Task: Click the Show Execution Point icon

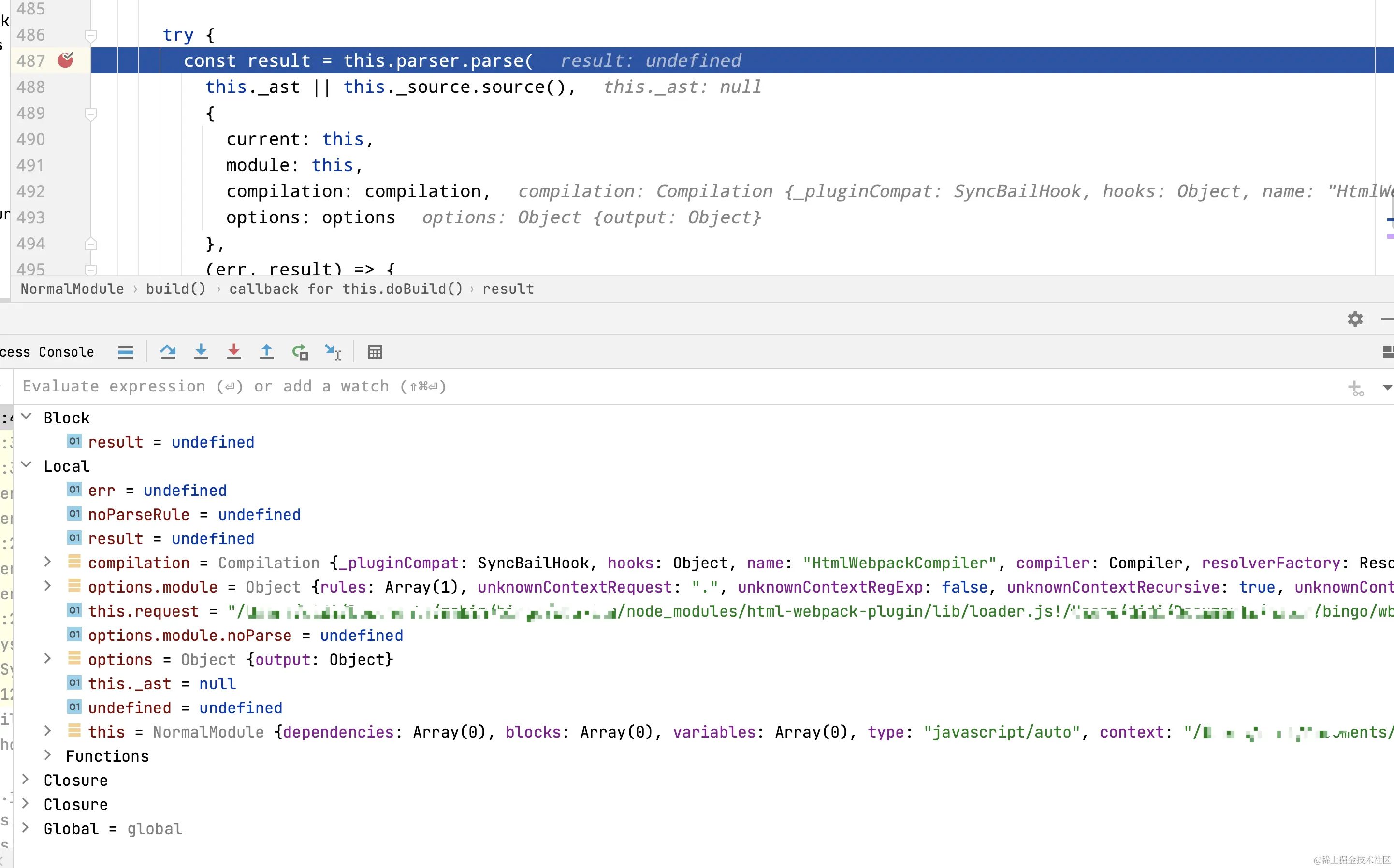Action: click(x=126, y=352)
